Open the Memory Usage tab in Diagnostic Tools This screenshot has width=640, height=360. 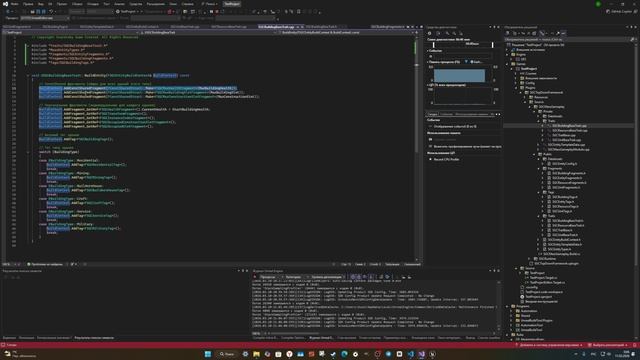click(471, 114)
